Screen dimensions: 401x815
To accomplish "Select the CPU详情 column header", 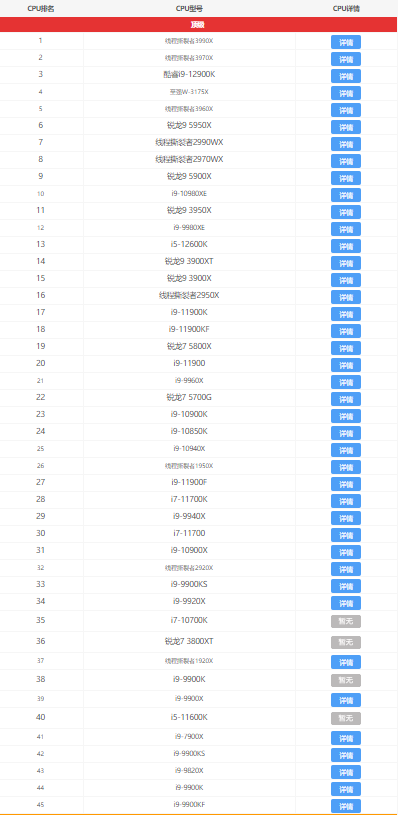I will (346, 9).
